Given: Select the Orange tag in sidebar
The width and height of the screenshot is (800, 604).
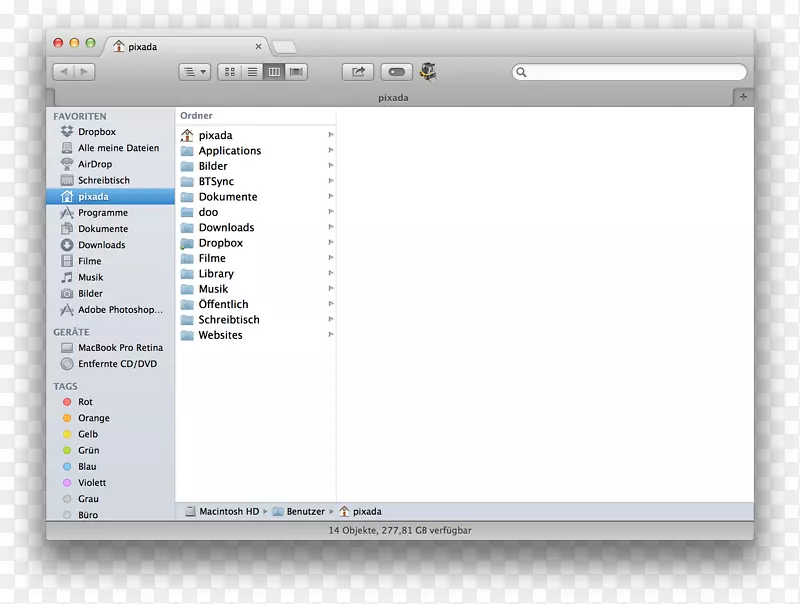Looking at the screenshot, I should pyautogui.click(x=94, y=418).
